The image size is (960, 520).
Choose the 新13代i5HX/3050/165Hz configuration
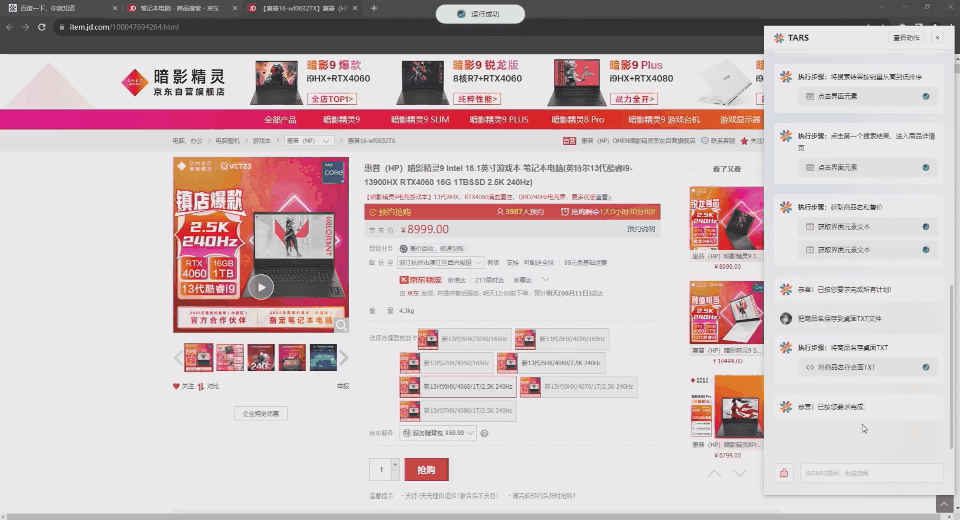464,339
